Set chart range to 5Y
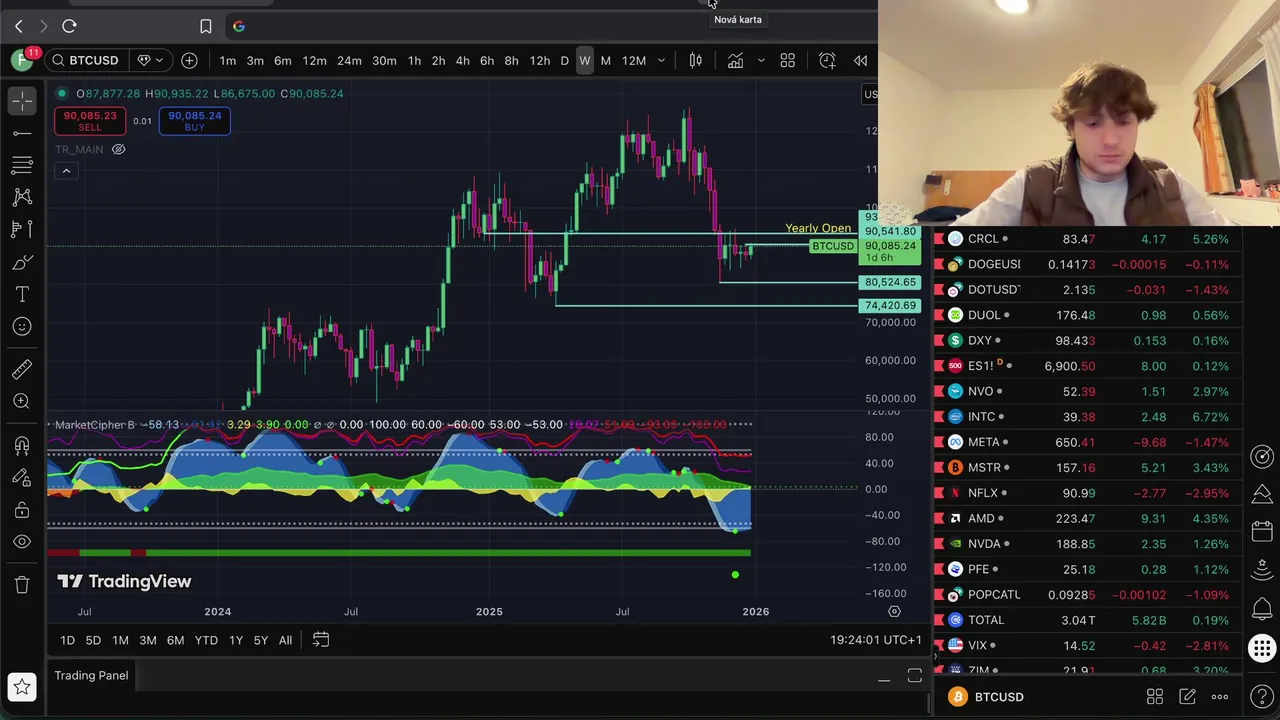1280x720 pixels. [x=261, y=640]
